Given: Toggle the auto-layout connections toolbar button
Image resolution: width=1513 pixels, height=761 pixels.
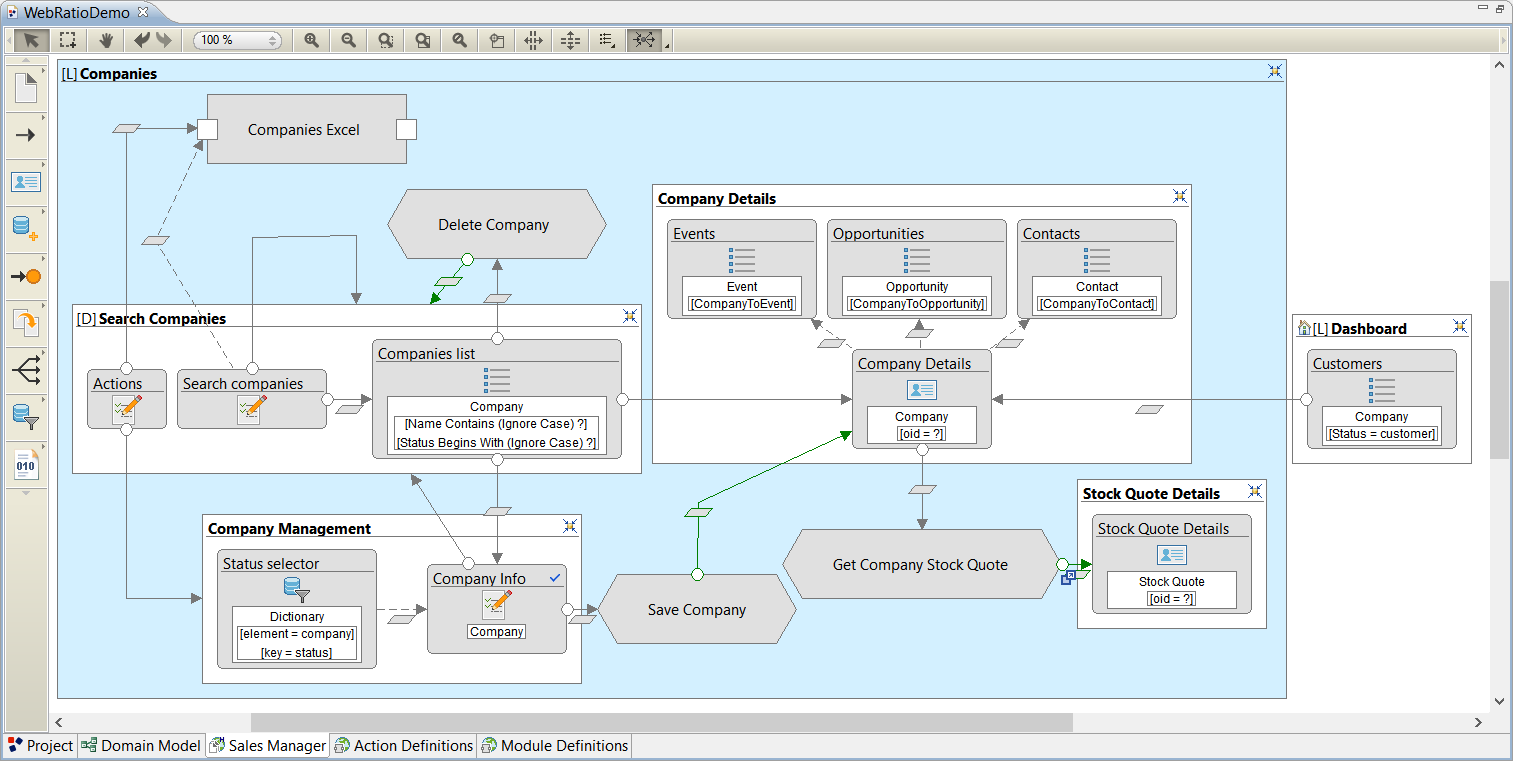Looking at the screenshot, I should [644, 40].
